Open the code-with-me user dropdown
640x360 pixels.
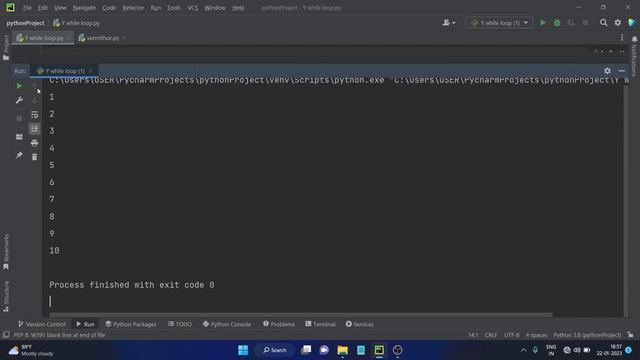(449, 23)
